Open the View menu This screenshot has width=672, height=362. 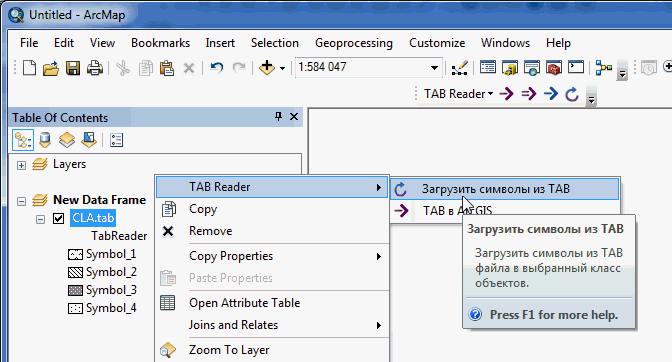pyautogui.click(x=102, y=43)
